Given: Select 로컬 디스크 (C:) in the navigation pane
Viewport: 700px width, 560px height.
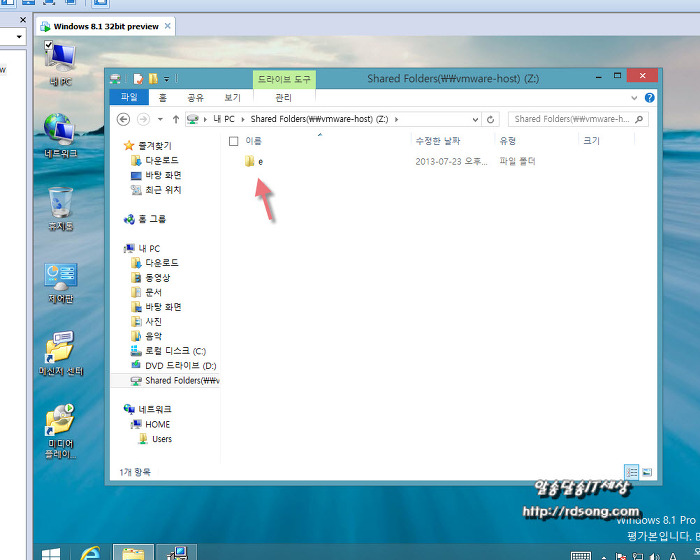Looking at the screenshot, I should point(175,351).
